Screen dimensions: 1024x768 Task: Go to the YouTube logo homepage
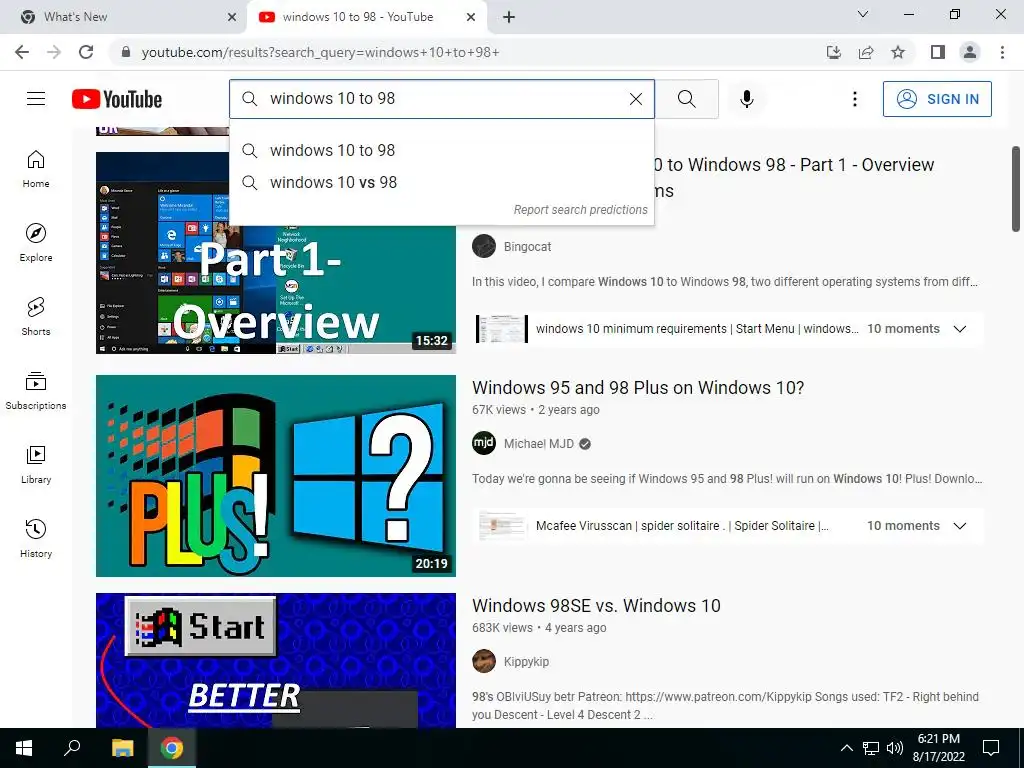pyautogui.click(x=117, y=99)
